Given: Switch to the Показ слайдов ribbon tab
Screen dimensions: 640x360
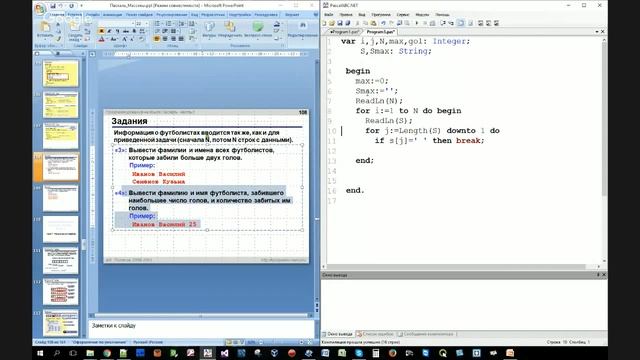Looking at the screenshot, I should 139,15.
